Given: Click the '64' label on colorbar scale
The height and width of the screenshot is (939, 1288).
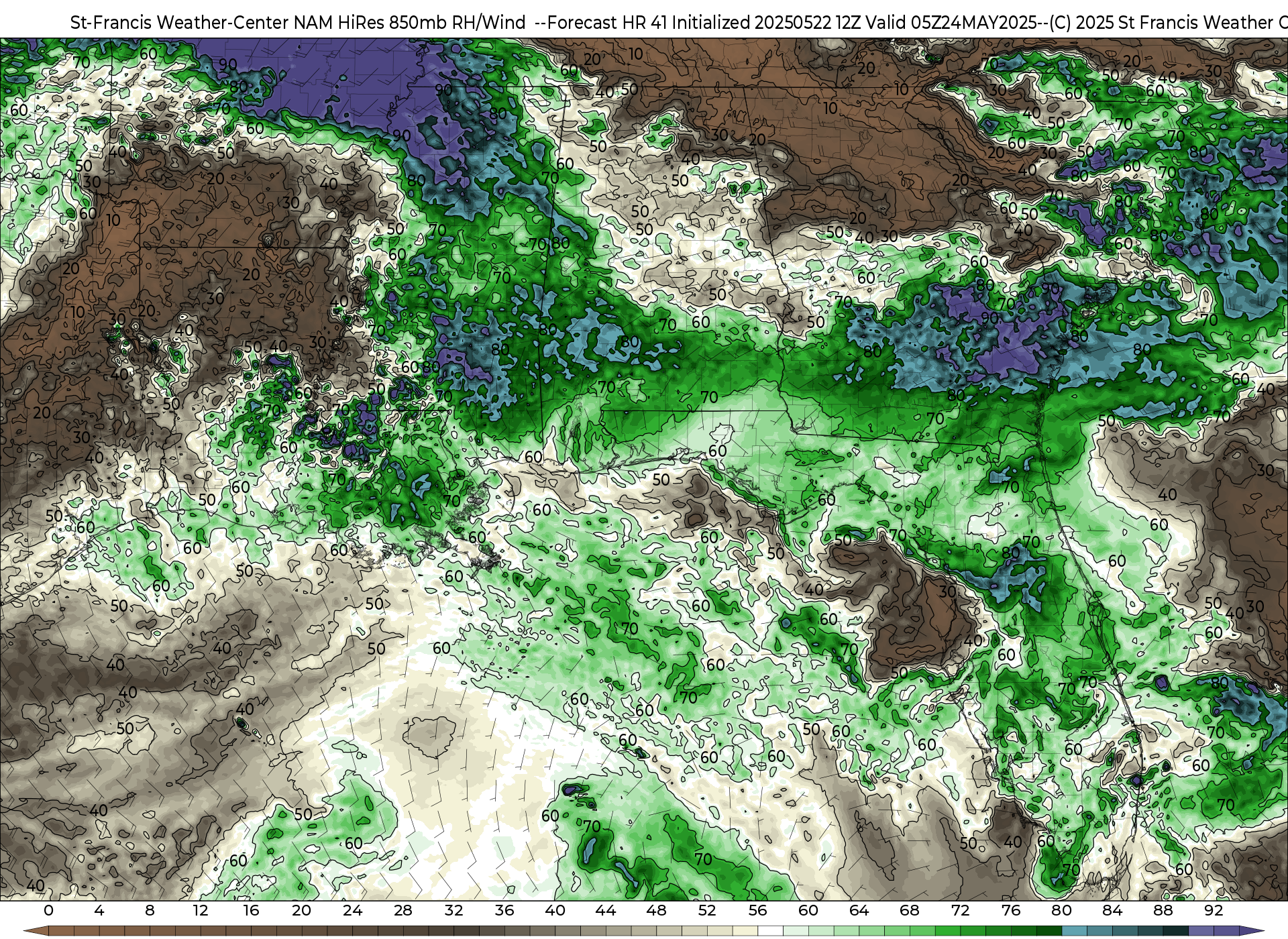Looking at the screenshot, I should (859, 910).
